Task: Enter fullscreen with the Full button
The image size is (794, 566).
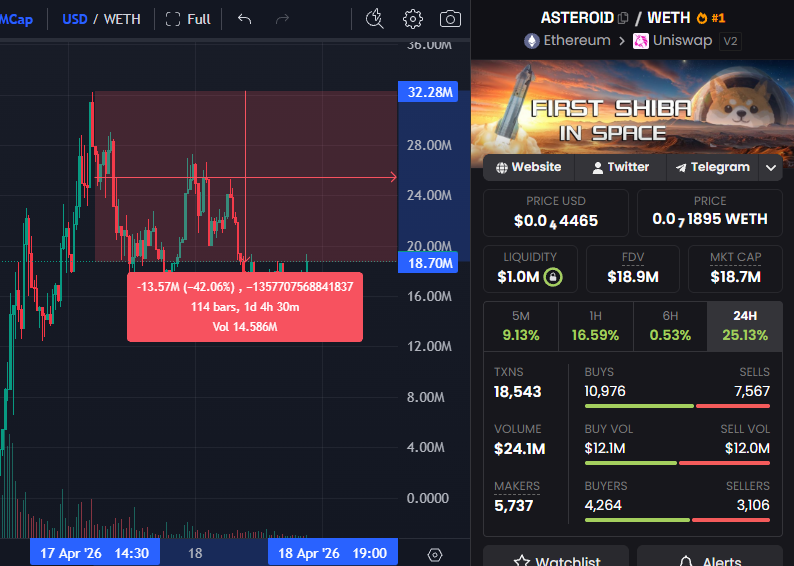Action: click(188, 19)
